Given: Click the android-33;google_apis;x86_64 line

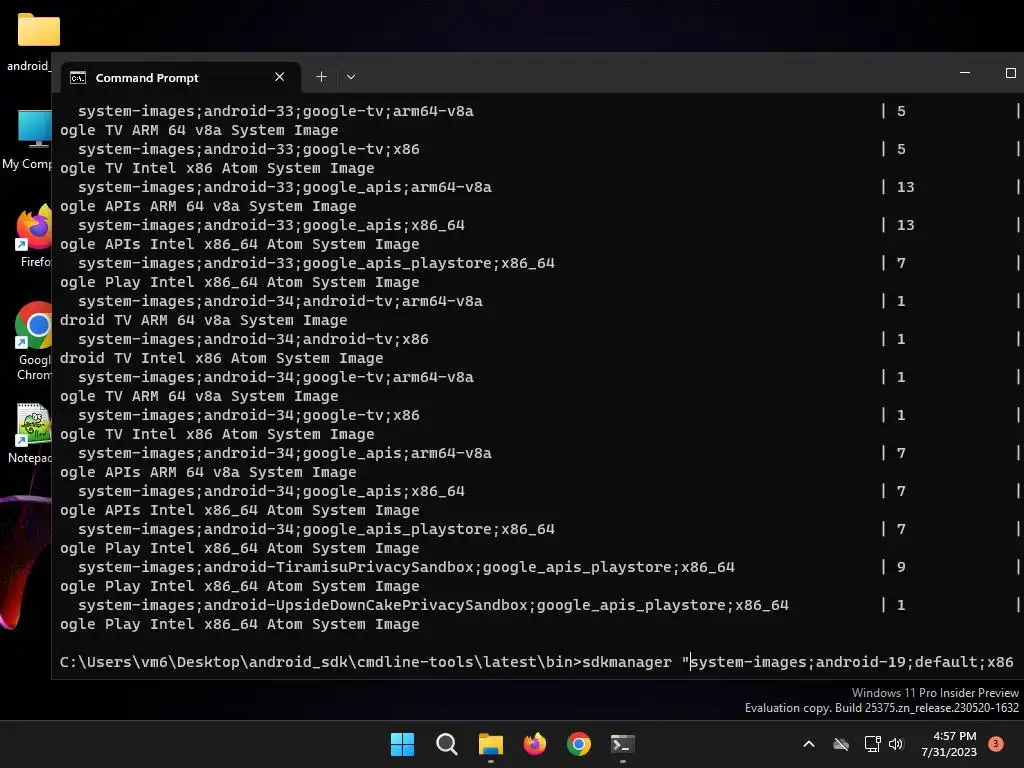Looking at the screenshot, I should (271, 225).
